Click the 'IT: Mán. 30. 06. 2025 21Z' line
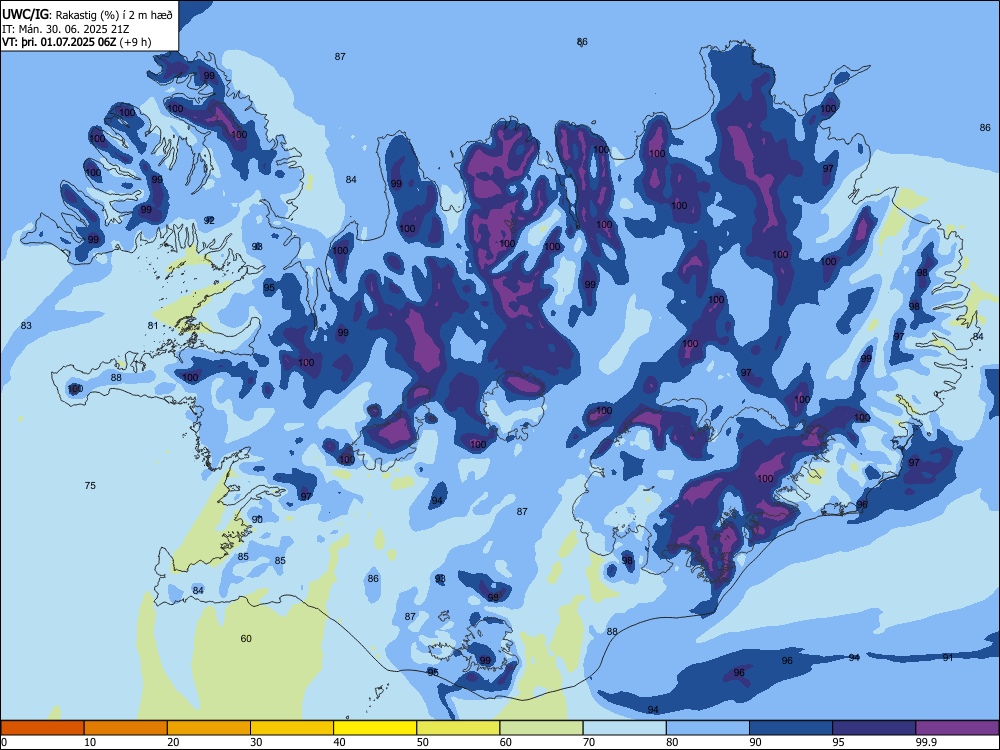 65,29
